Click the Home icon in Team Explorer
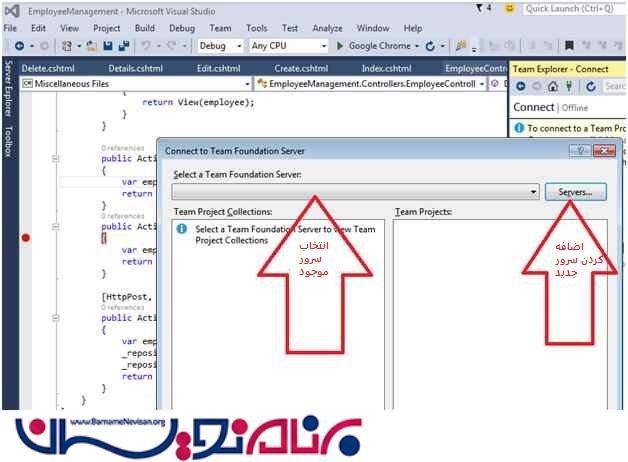 [x=553, y=87]
